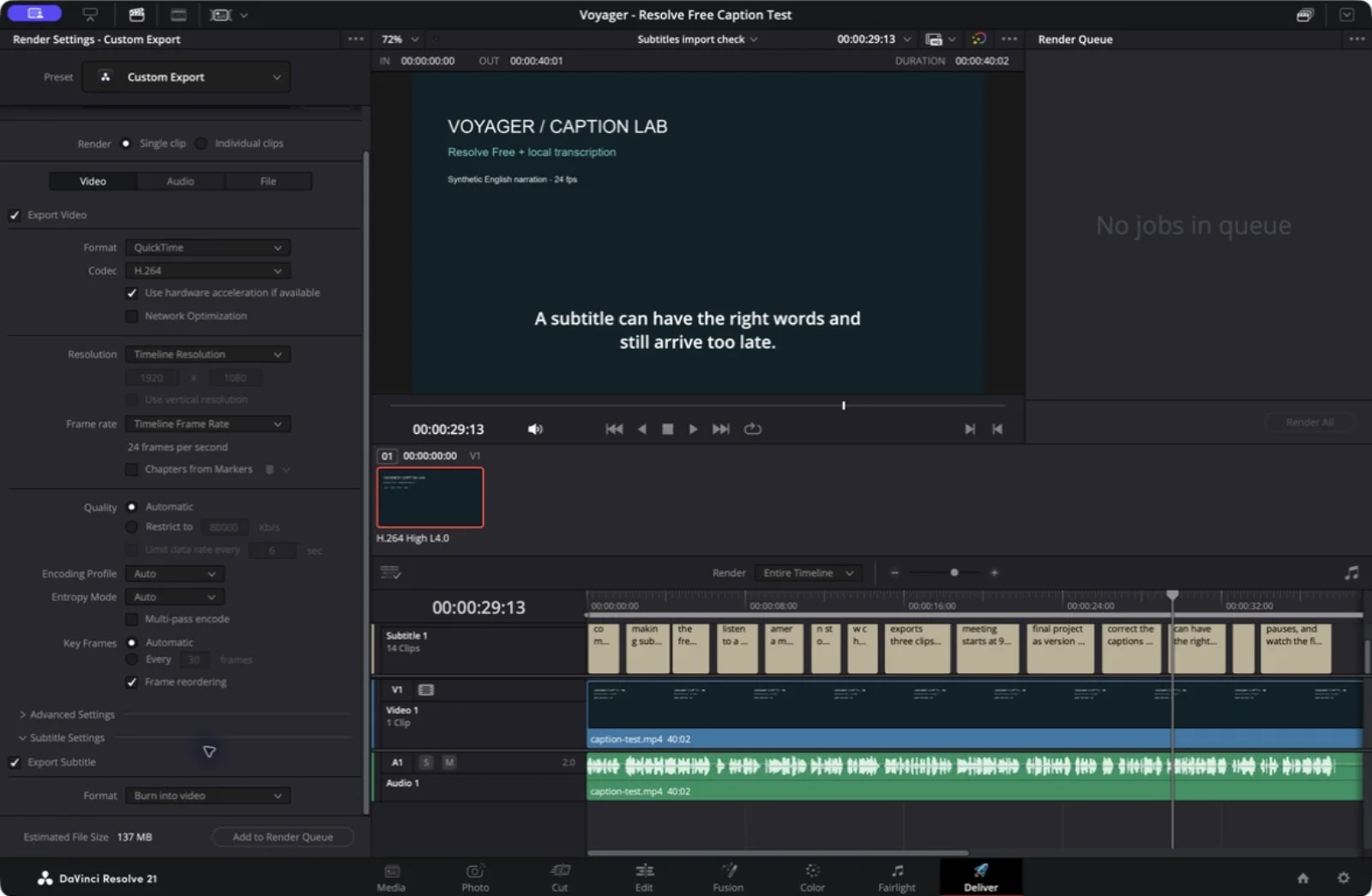
Task: Toggle the Clips view clapperboard icon
Action: click(136, 15)
